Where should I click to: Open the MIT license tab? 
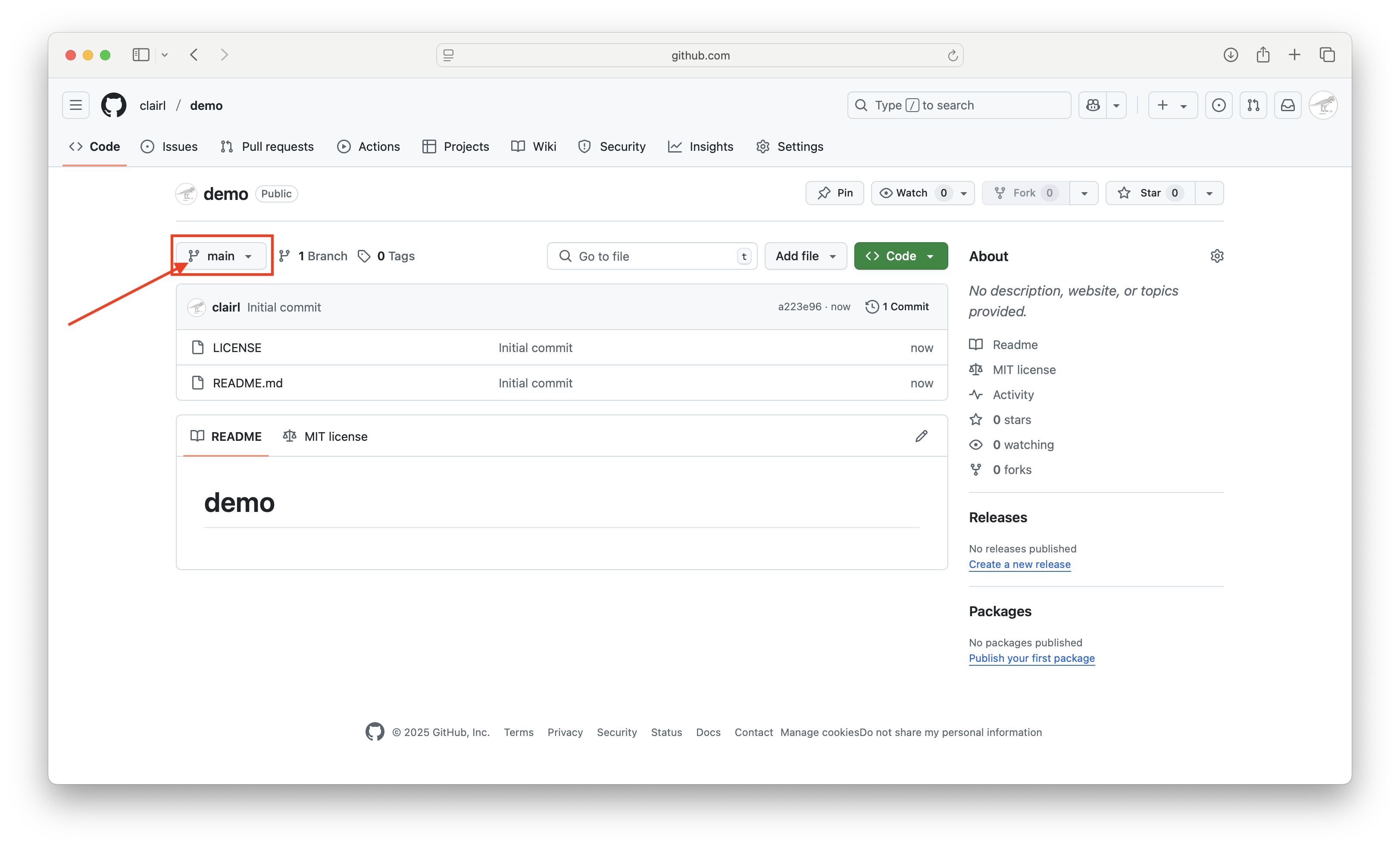[x=325, y=436]
